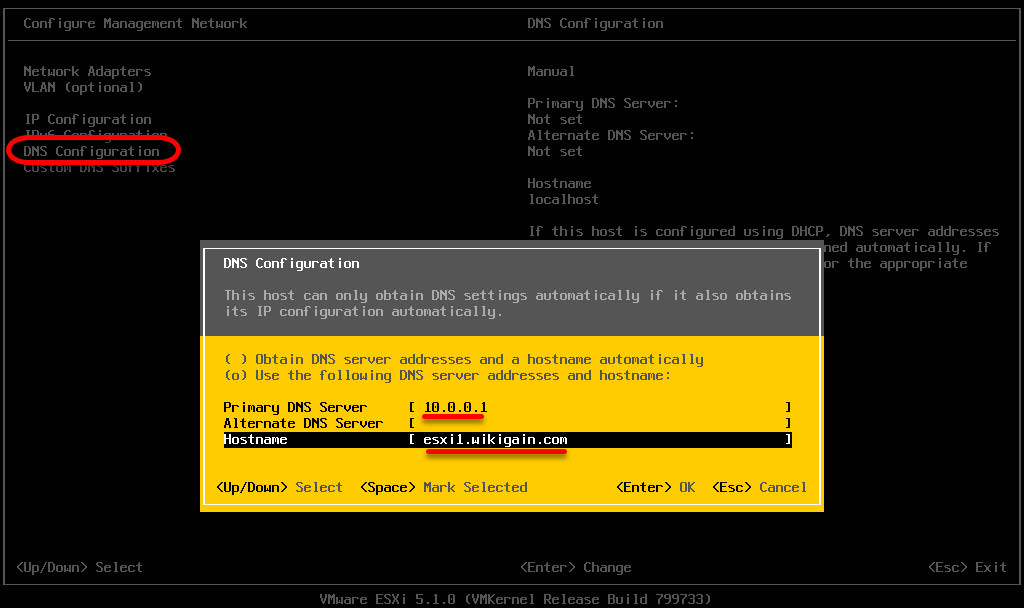Image resolution: width=1024 pixels, height=608 pixels.
Task: Select VLAN (optional) menu entry
Action: [x=83, y=87]
